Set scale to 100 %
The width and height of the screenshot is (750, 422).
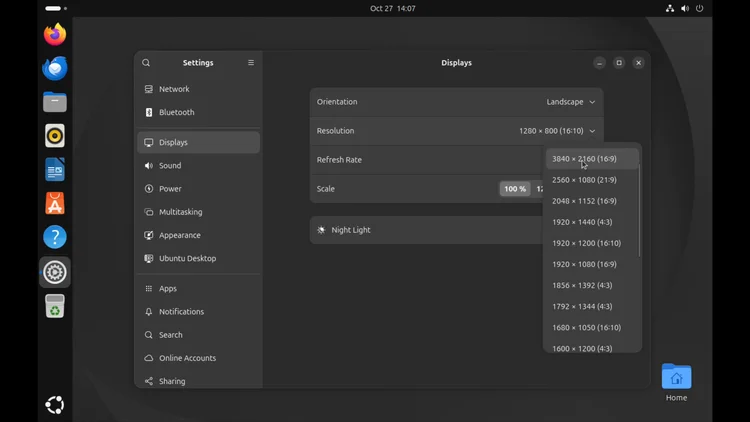coord(515,189)
